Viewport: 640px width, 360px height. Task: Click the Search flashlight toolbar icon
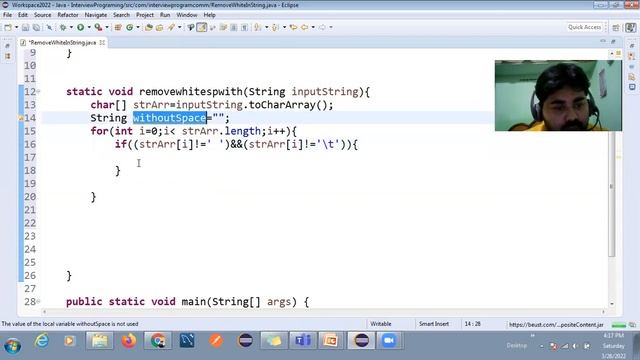pos(171,27)
